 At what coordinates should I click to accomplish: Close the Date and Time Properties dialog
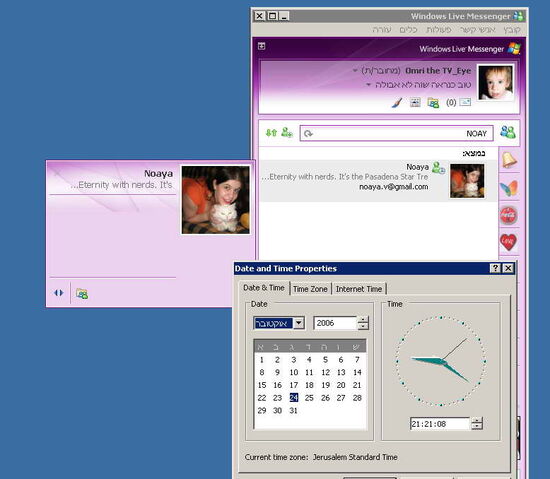(x=508, y=268)
